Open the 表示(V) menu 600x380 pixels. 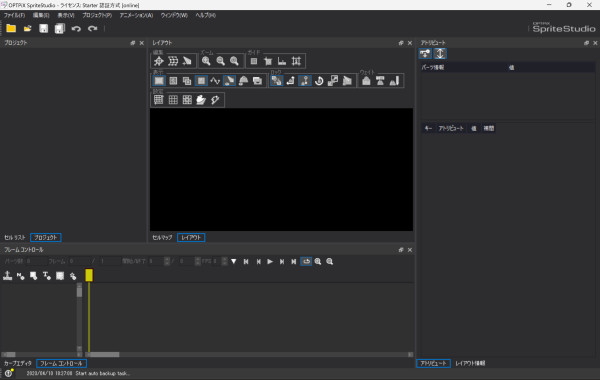point(66,15)
